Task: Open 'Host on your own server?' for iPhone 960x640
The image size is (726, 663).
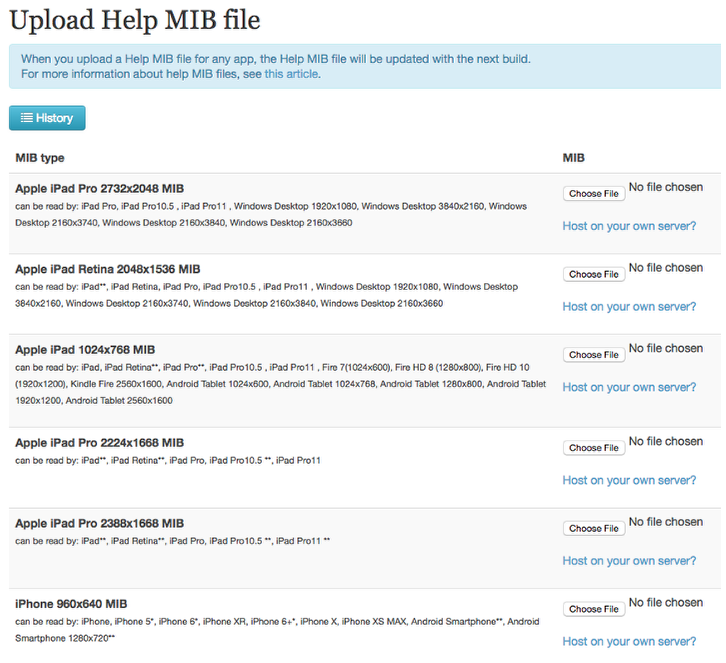Action: click(x=629, y=641)
